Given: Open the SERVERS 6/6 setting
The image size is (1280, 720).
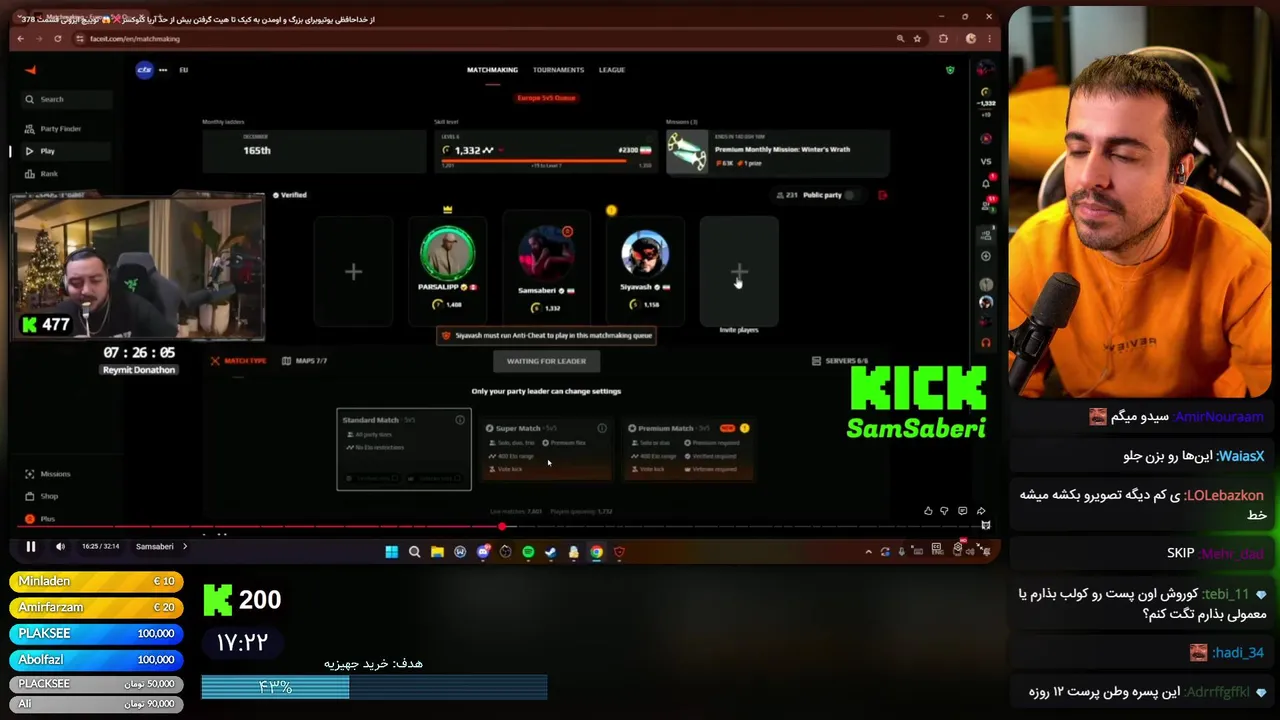Looking at the screenshot, I should coord(840,361).
